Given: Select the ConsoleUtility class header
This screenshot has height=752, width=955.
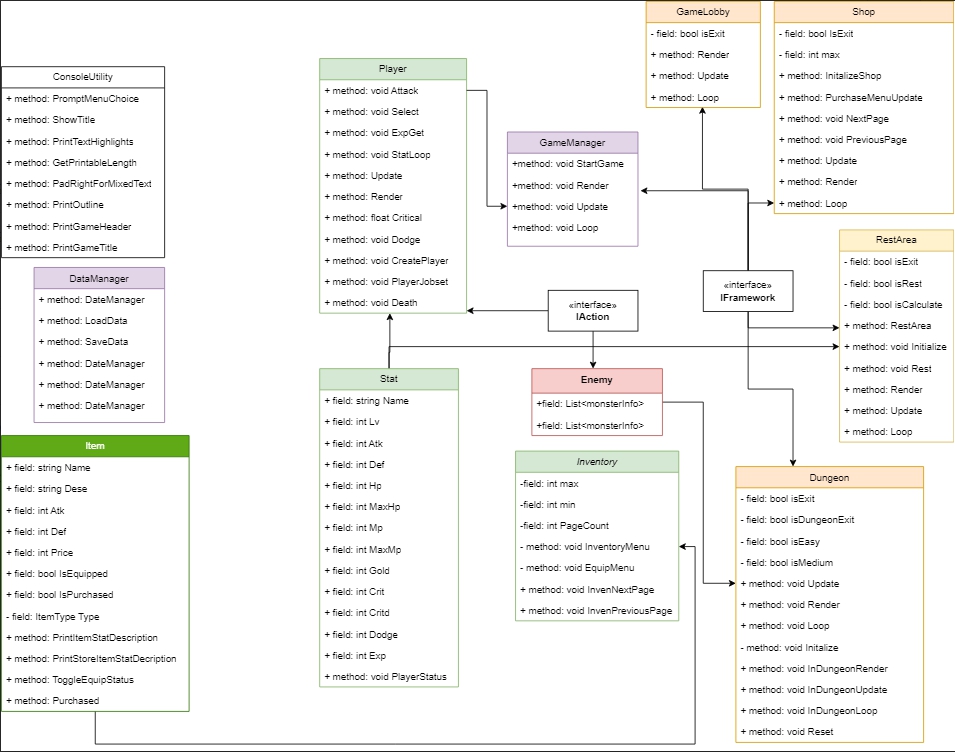Looking at the screenshot, I should pyautogui.click(x=83, y=77).
